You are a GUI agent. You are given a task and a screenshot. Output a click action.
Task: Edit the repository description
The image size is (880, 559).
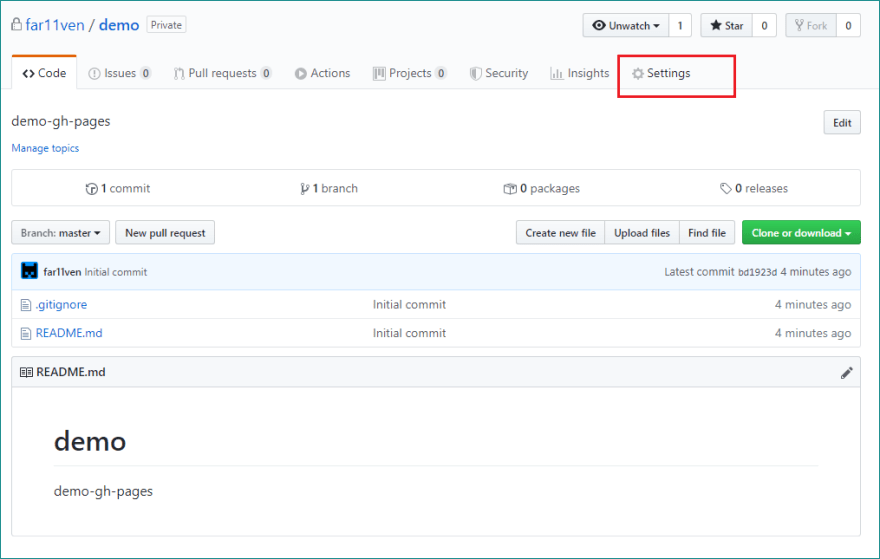point(842,122)
